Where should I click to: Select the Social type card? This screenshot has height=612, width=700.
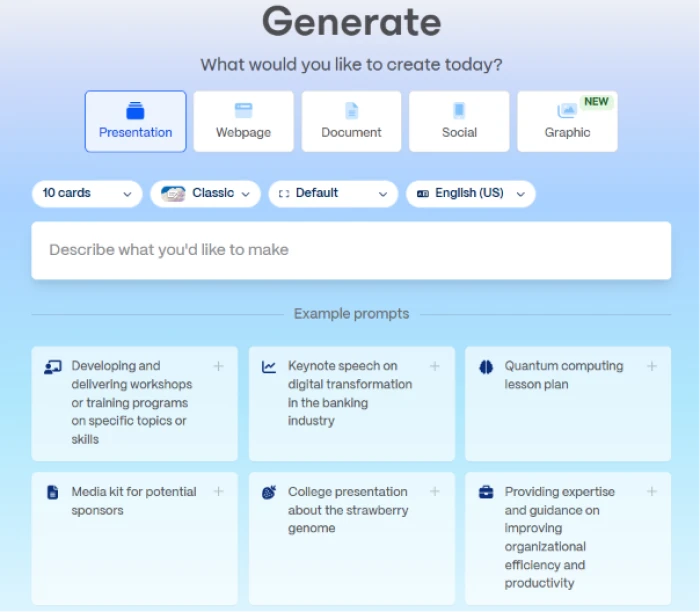459,121
